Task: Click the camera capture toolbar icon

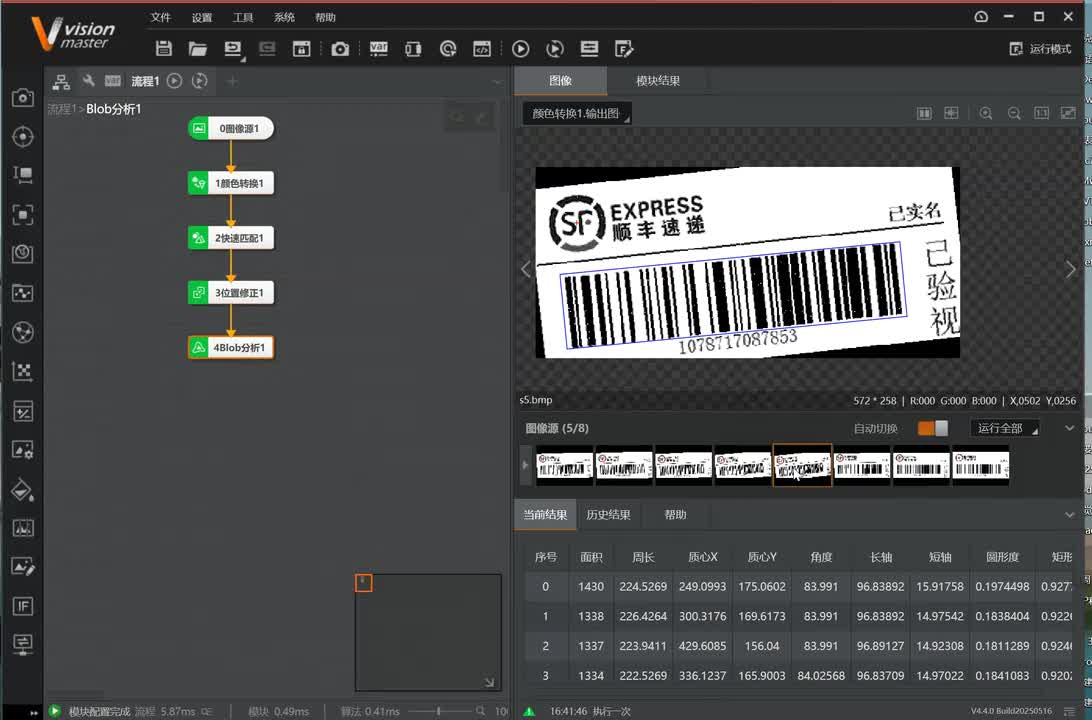Action: coord(340,49)
